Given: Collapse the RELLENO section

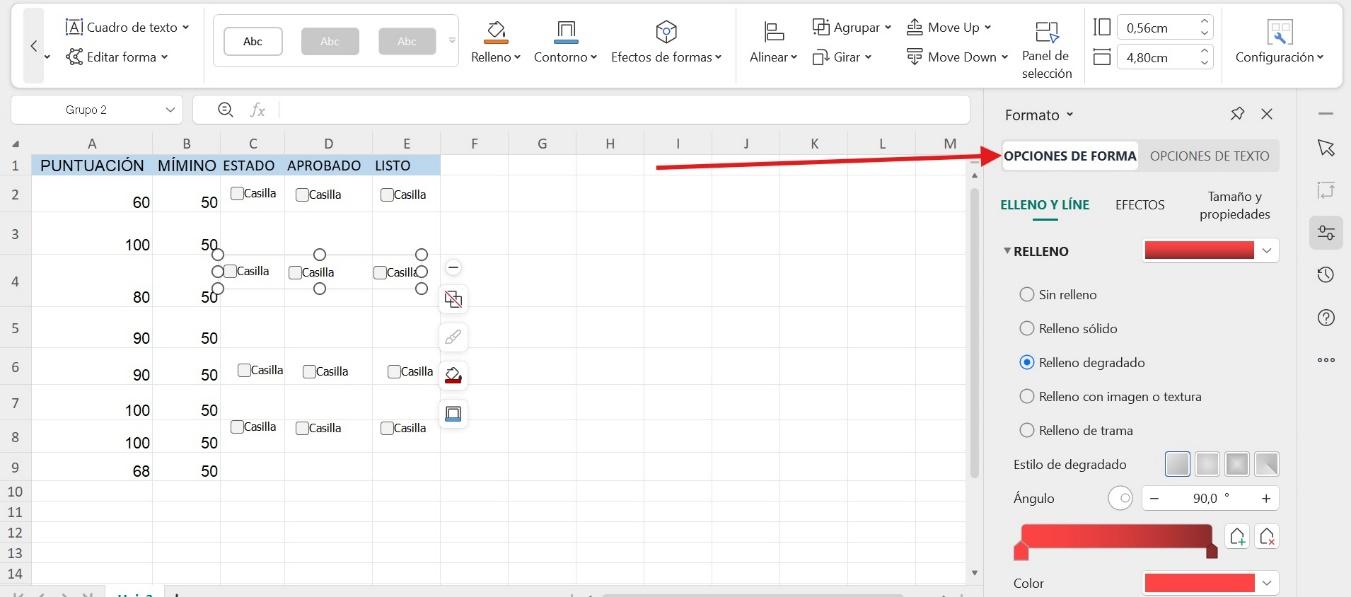Looking at the screenshot, I should [1008, 250].
